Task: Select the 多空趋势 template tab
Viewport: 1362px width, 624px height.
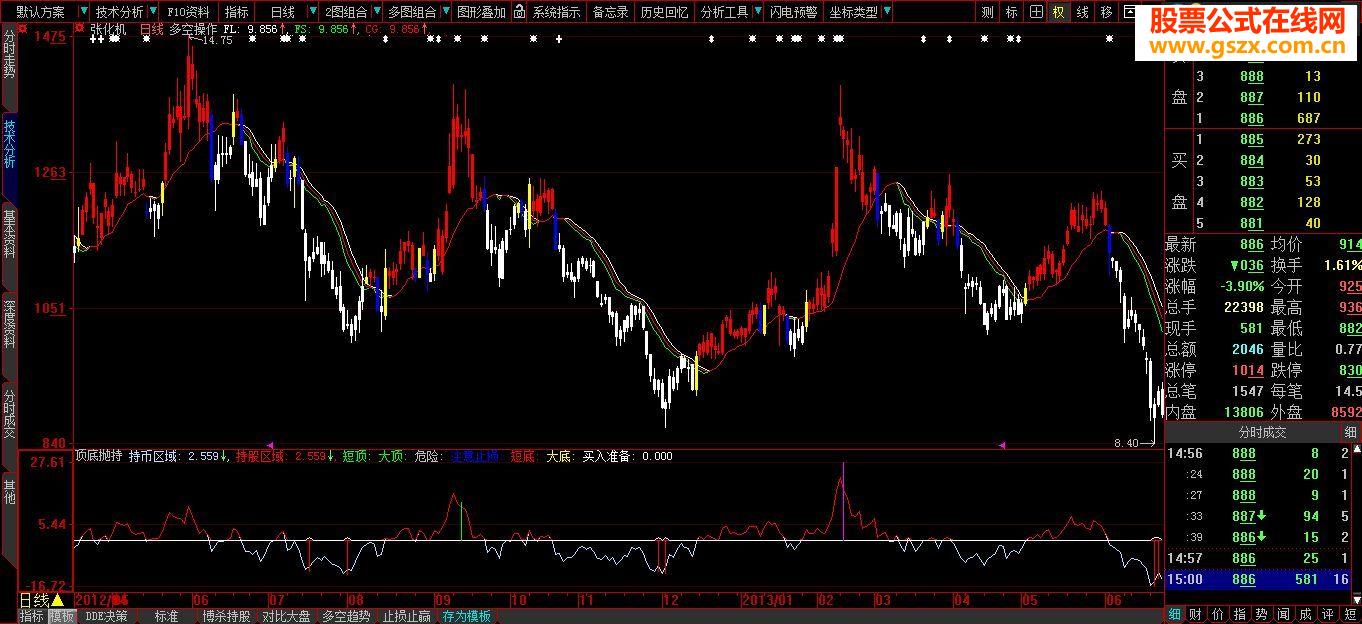Action: pos(346,616)
